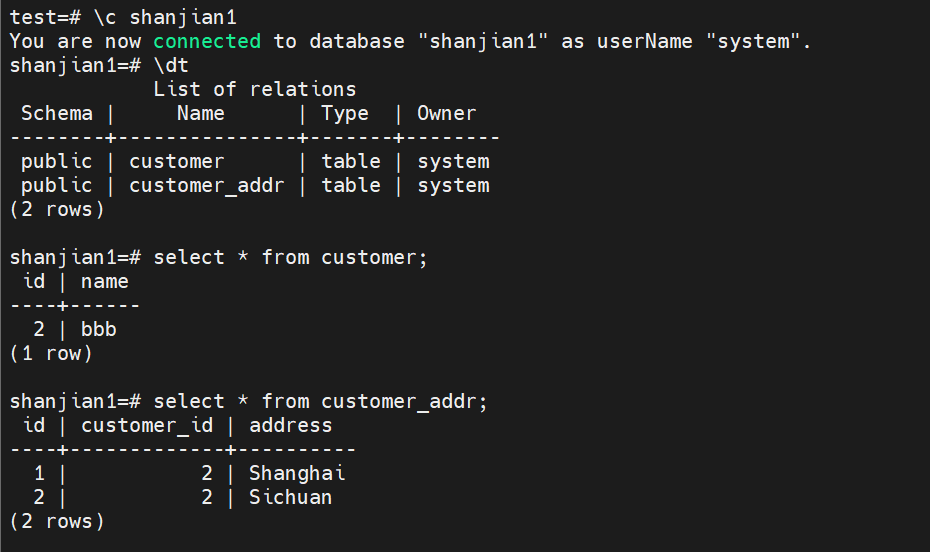This screenshot has height=552, width=930.
Task: Click the "Shanghai" address value
Action: pos(297,473)
